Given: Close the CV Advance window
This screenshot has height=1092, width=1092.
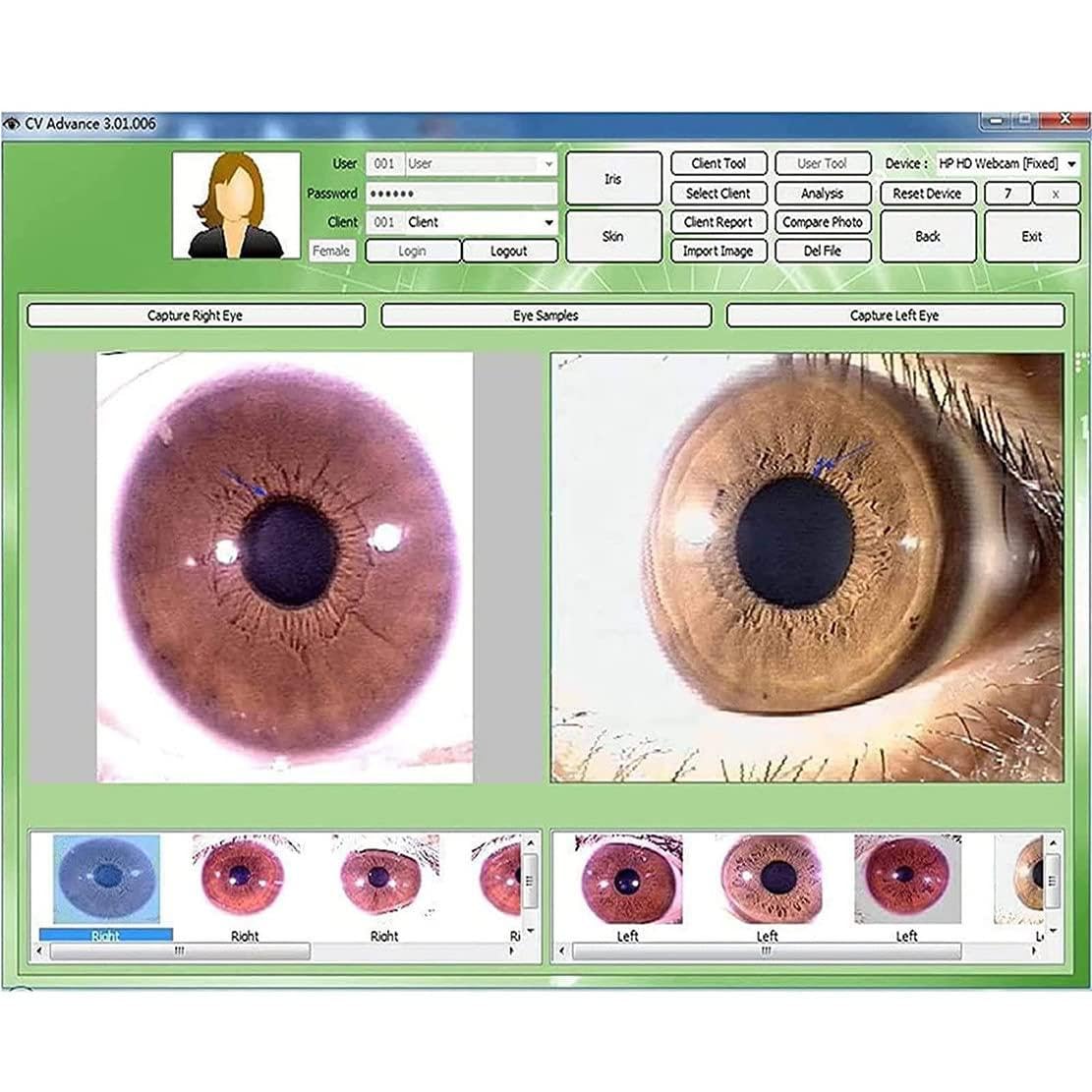Looking at the screenshot, I should [x=1065, y=120].
